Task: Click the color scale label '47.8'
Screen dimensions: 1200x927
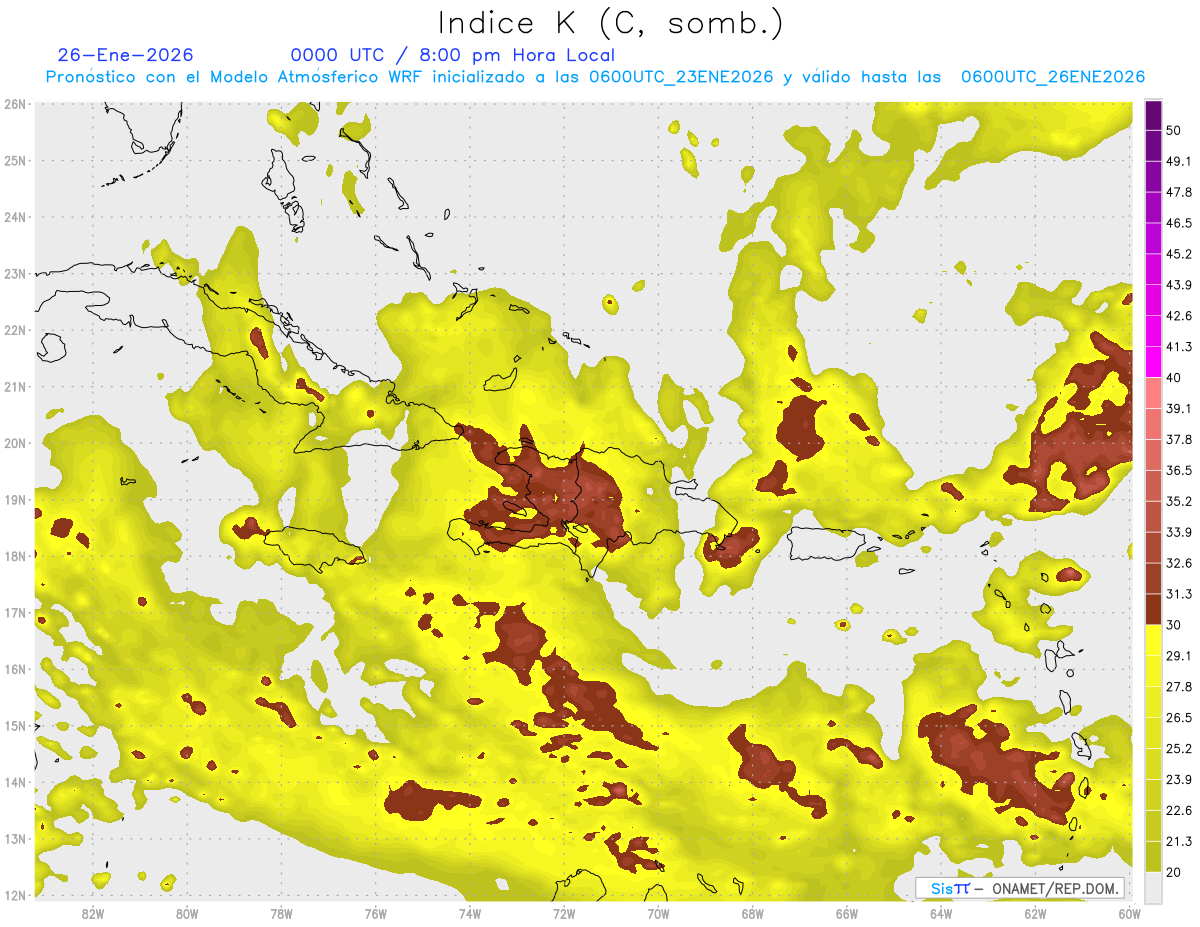Action: tap(1178, 191)
